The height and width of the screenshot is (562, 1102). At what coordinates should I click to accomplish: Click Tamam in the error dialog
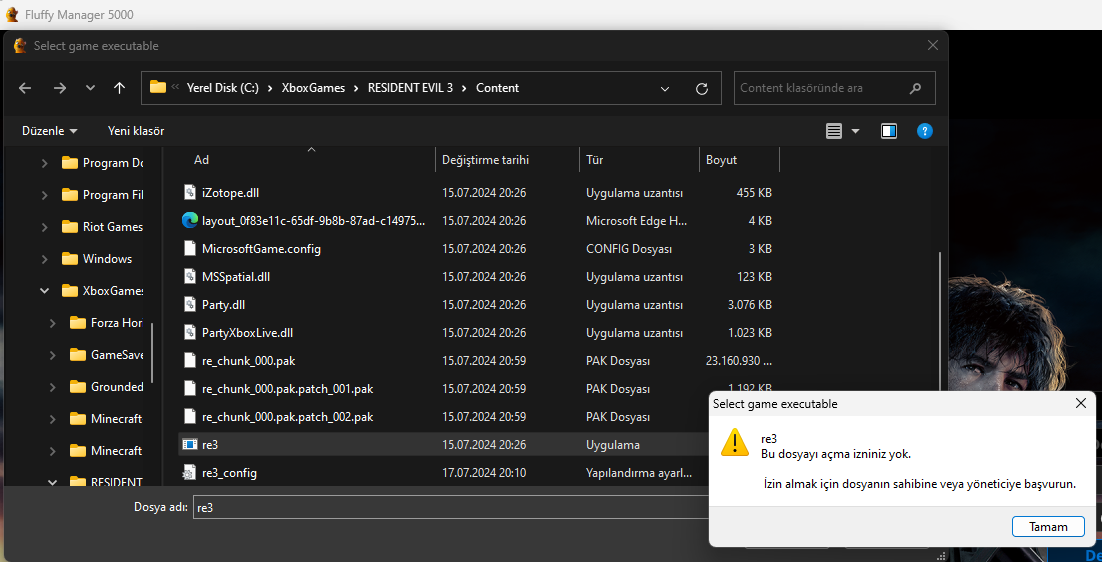[x=1048, y=526]
